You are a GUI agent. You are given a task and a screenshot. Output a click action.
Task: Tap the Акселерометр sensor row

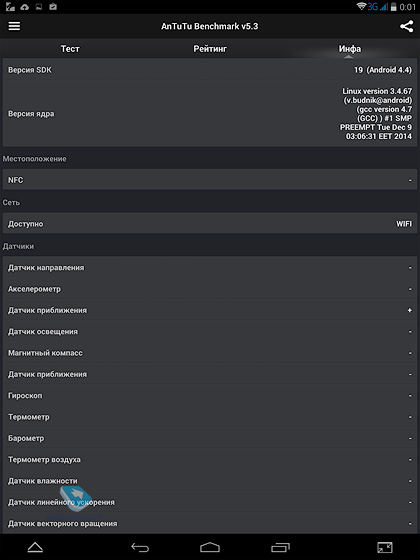pos(210,289)
